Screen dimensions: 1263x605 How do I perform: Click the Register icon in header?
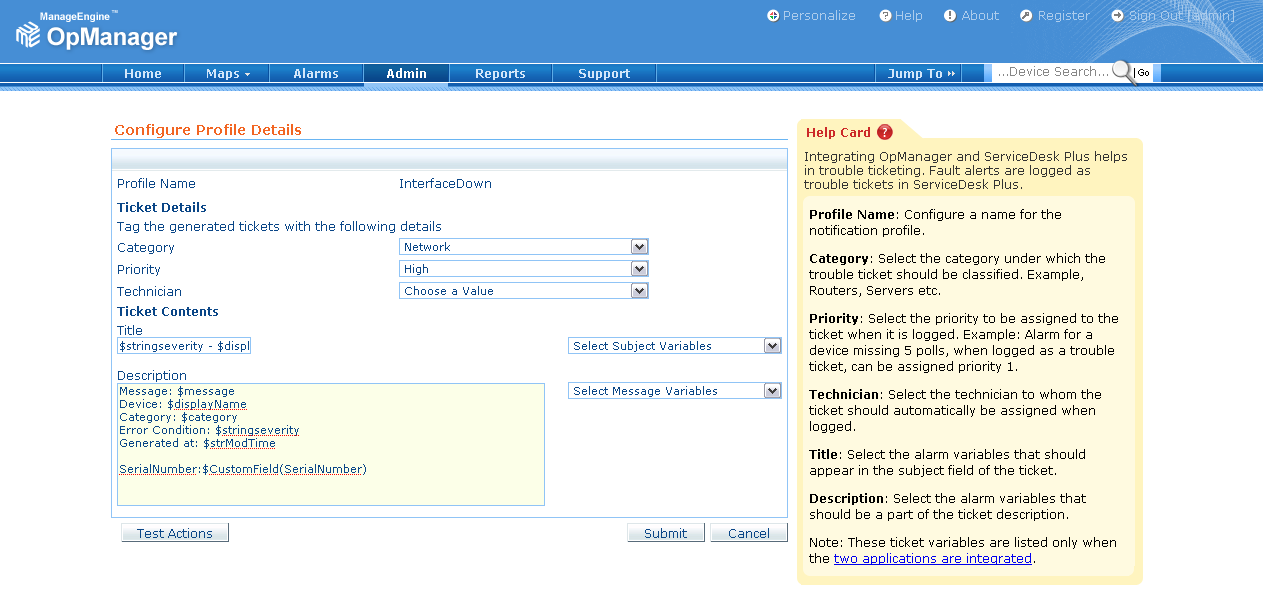[x=1026, y=16]
